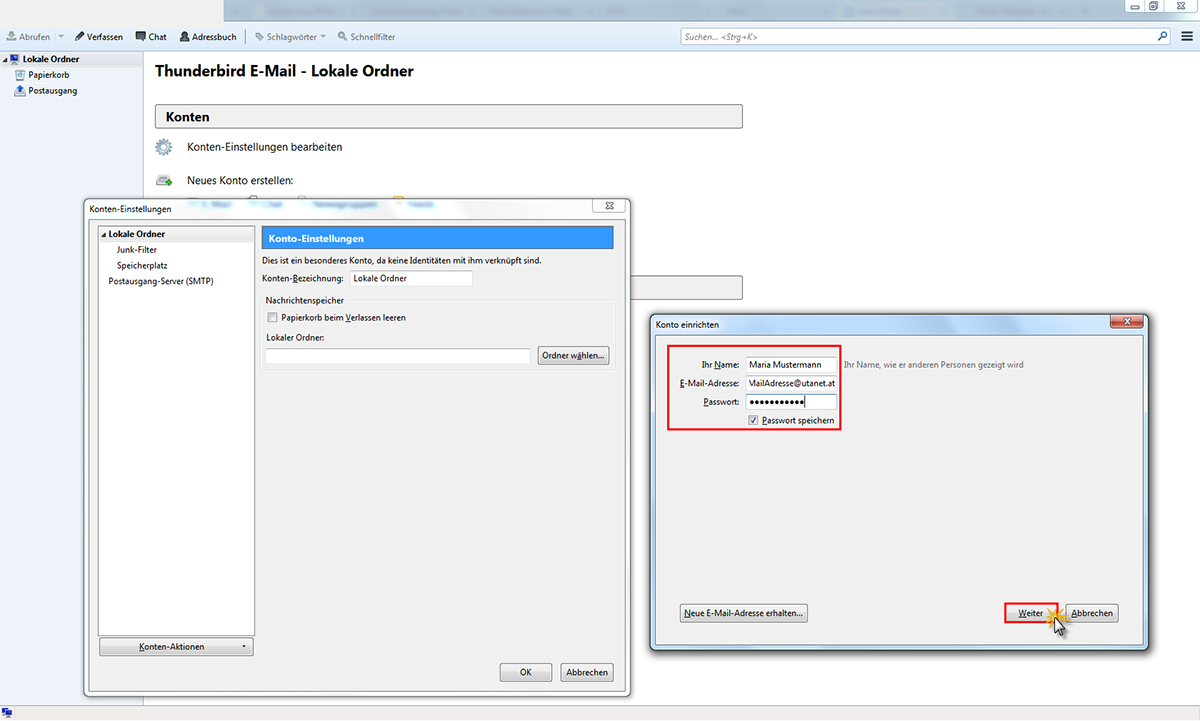Click the gear icon for Konten-Einstellungen bearbeiten
Image resolution: width=1200 pixels, height=721 pixels.
click(x=164, y=147)
